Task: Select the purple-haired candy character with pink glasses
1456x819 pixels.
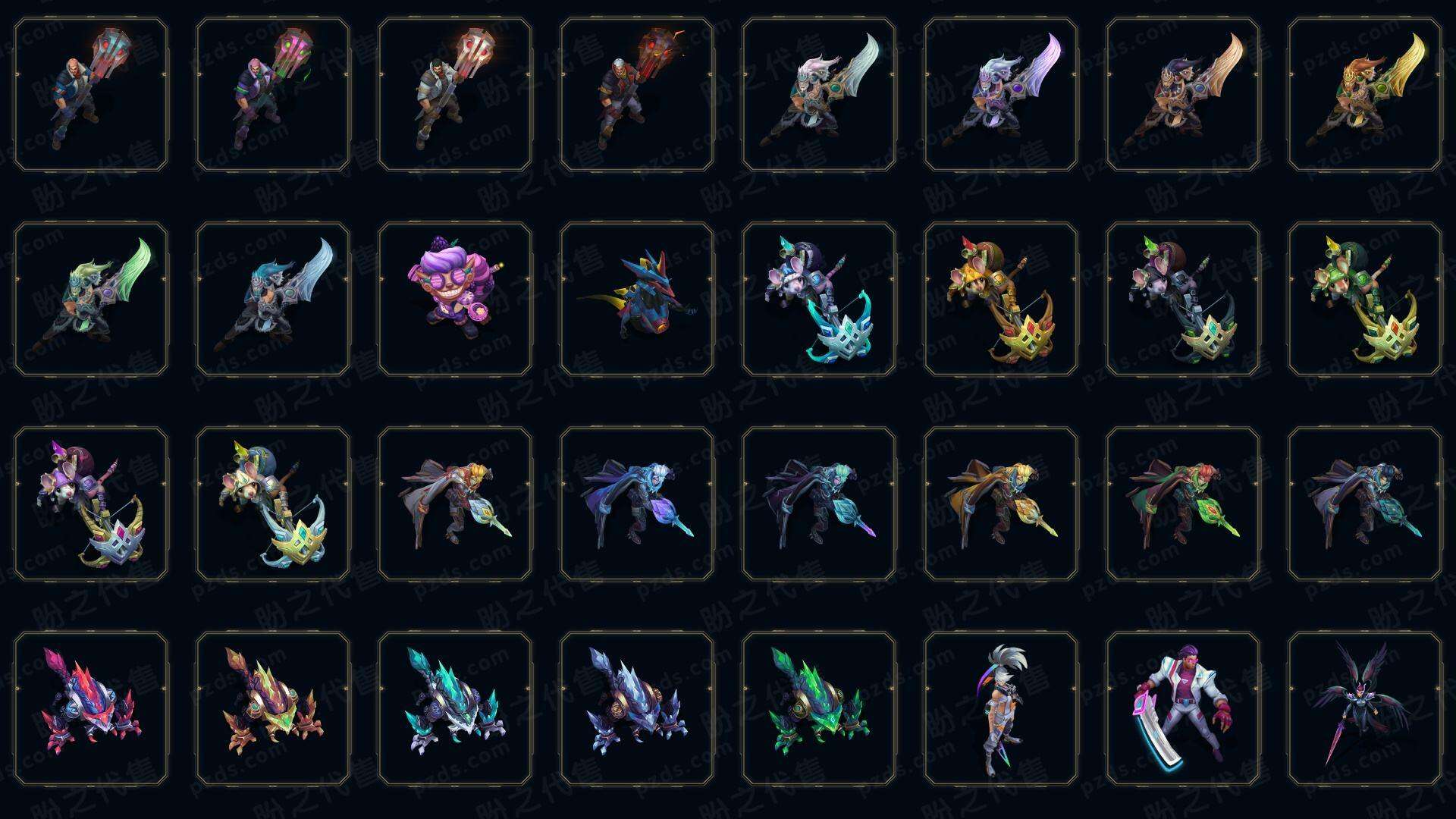Action: click(455, 299)
